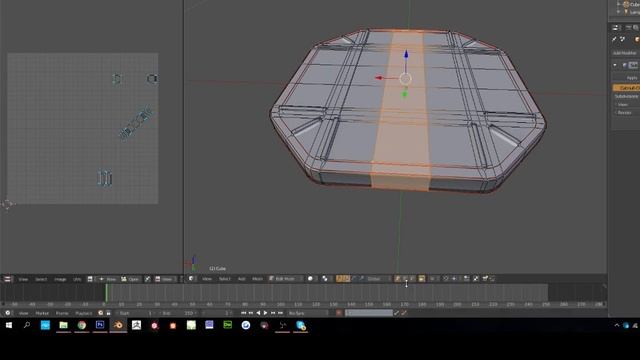Collapse the modifier panel triangle
The height and width of the screenshot is (360, 640).
coord(615,65)
